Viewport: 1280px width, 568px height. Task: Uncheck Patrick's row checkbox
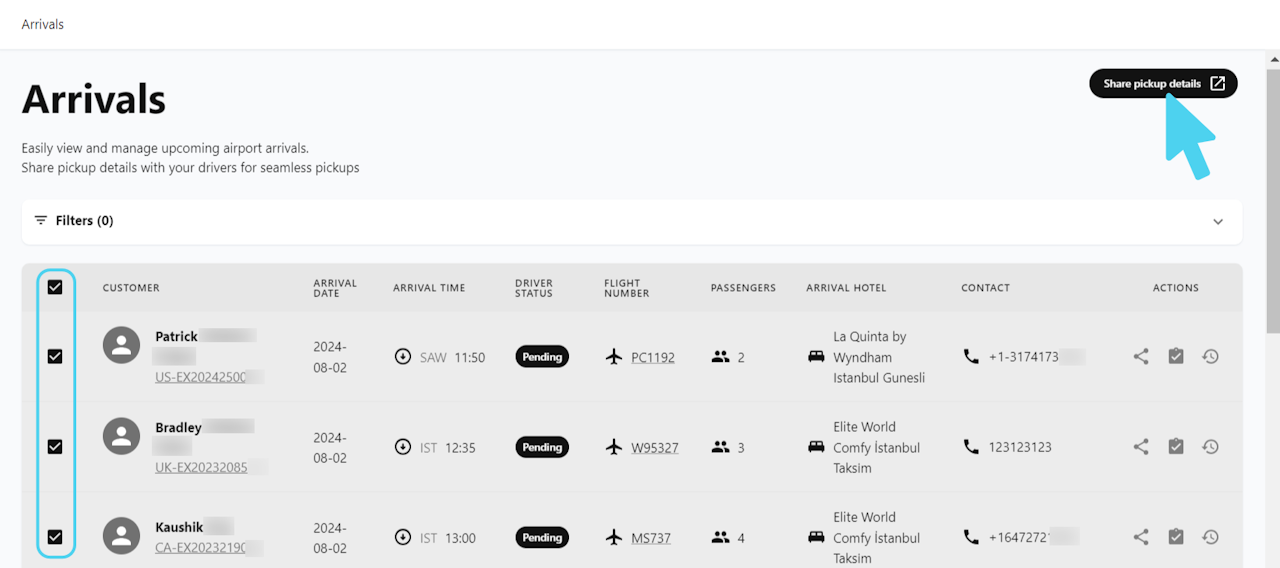click(55, 356)
